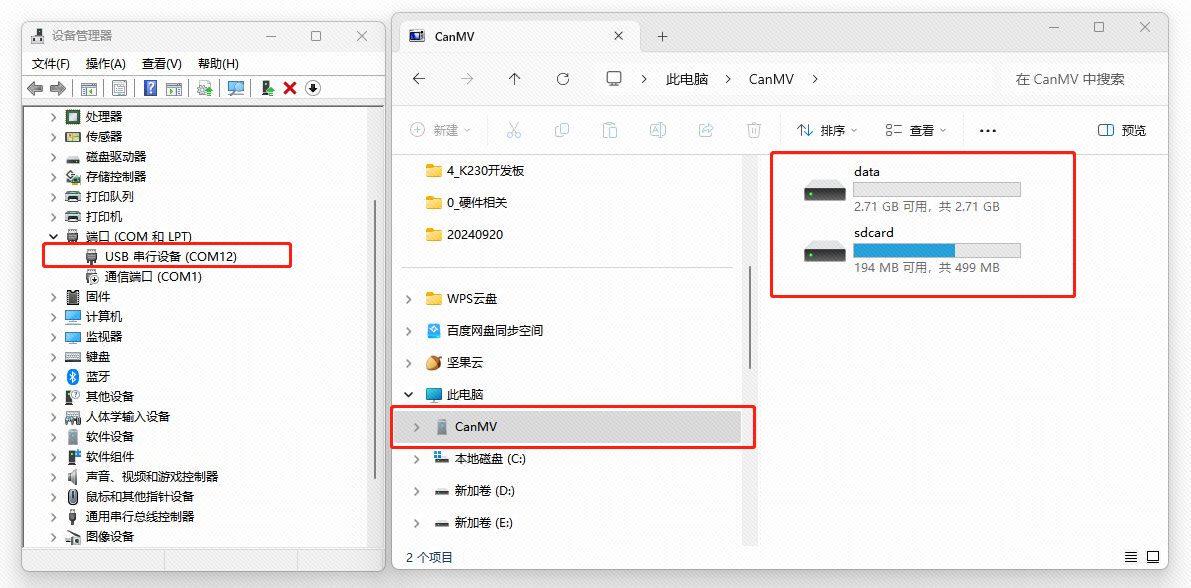Switch Explorer to detailed list view mode
This screenshot has height=588, width=1191.
click(1129, 557)
